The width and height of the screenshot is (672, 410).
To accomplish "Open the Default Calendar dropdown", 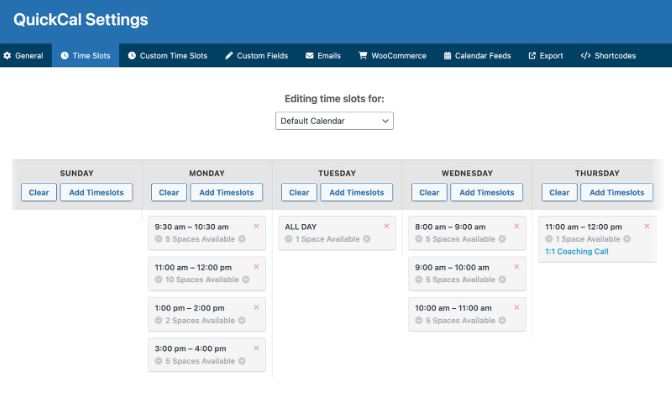I will point(334,121).
